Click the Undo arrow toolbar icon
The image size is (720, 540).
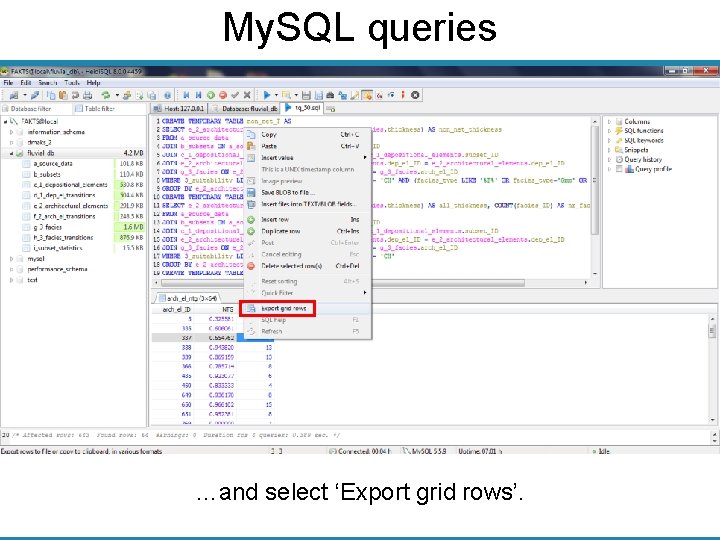[x=75, y=96]
